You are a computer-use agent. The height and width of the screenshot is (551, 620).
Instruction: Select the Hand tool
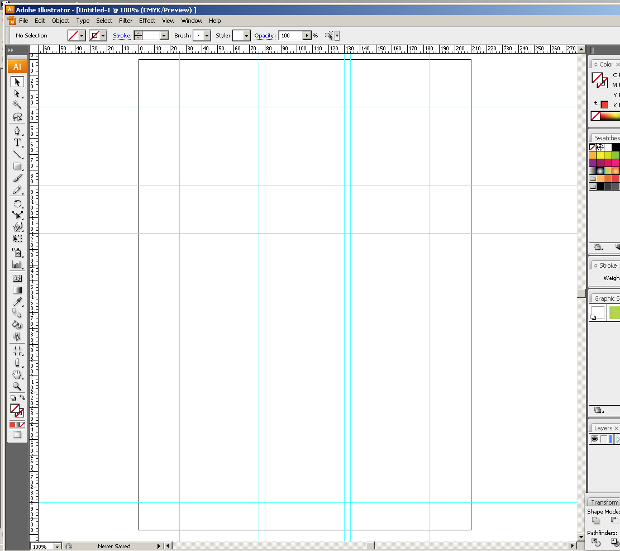(x=17, y=375)
